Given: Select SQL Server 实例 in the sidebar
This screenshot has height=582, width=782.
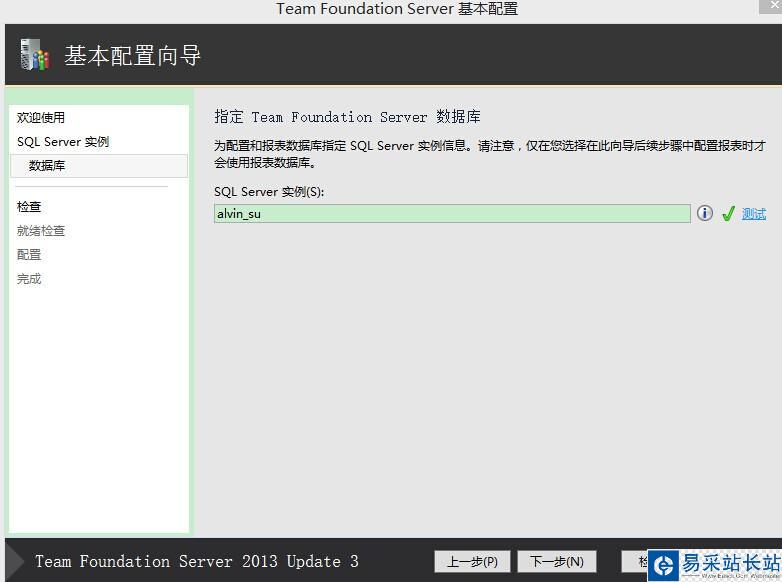Looking at the screenshot, I should point(63,142).
